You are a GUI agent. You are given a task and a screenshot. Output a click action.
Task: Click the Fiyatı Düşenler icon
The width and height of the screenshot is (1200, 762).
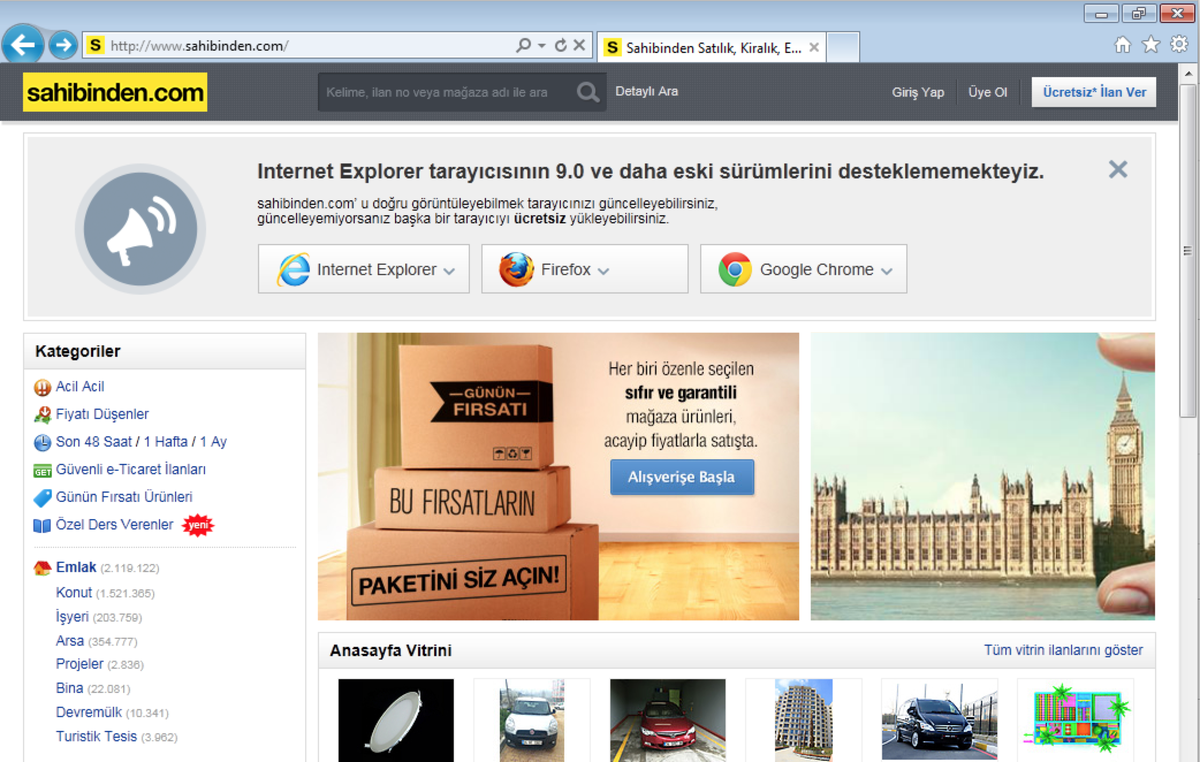[x=42, y=415]
